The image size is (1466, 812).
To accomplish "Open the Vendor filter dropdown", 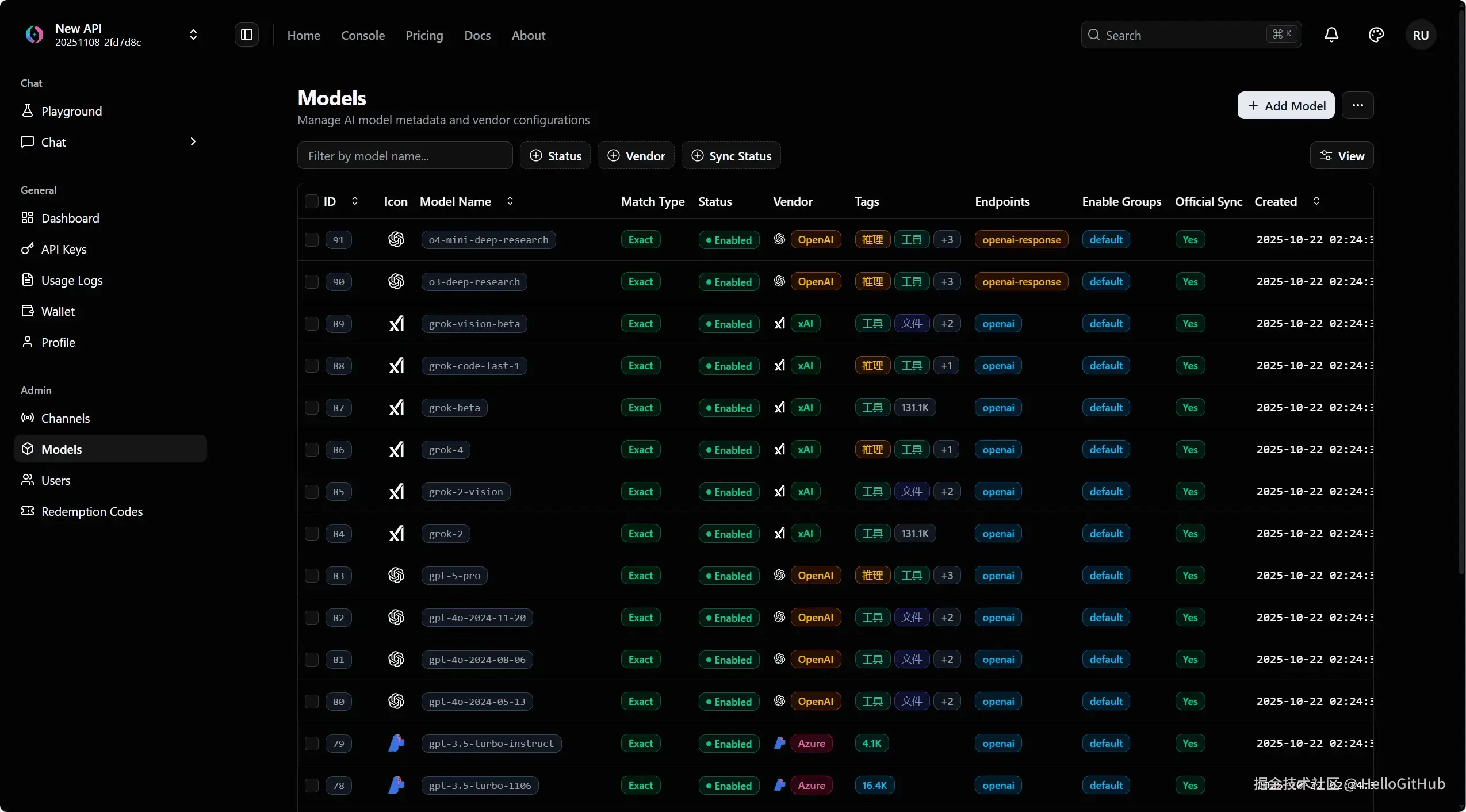I will click(636, 156).
